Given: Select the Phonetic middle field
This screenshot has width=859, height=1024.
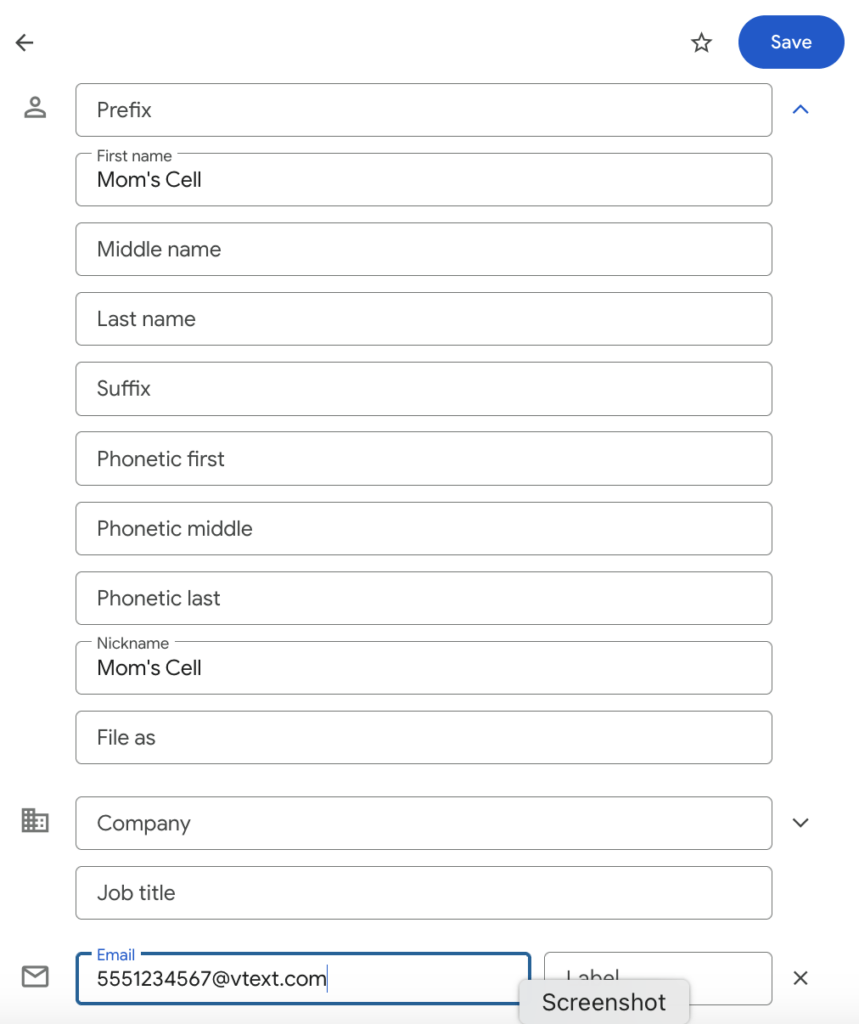Looking at the screenshot, I should [423, 528].
